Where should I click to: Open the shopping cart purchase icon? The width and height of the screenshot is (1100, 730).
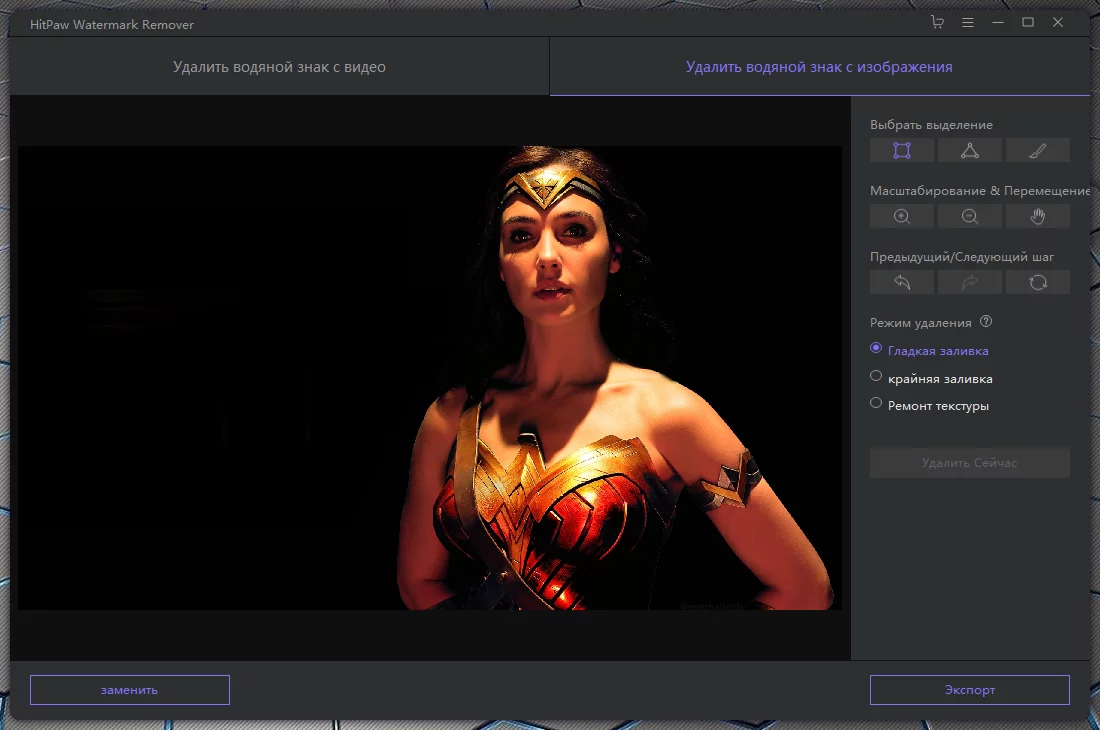937,22
